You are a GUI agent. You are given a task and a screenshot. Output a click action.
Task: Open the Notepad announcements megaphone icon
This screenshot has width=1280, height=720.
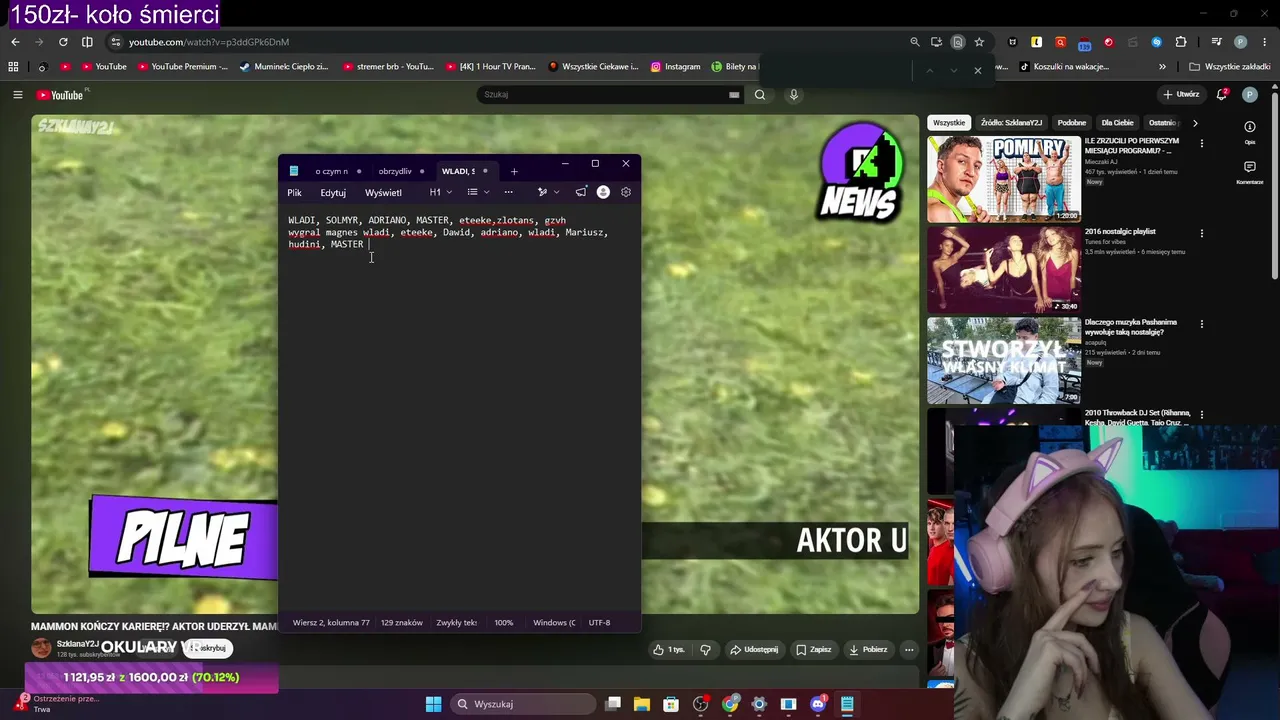click(x=581, y=192)
